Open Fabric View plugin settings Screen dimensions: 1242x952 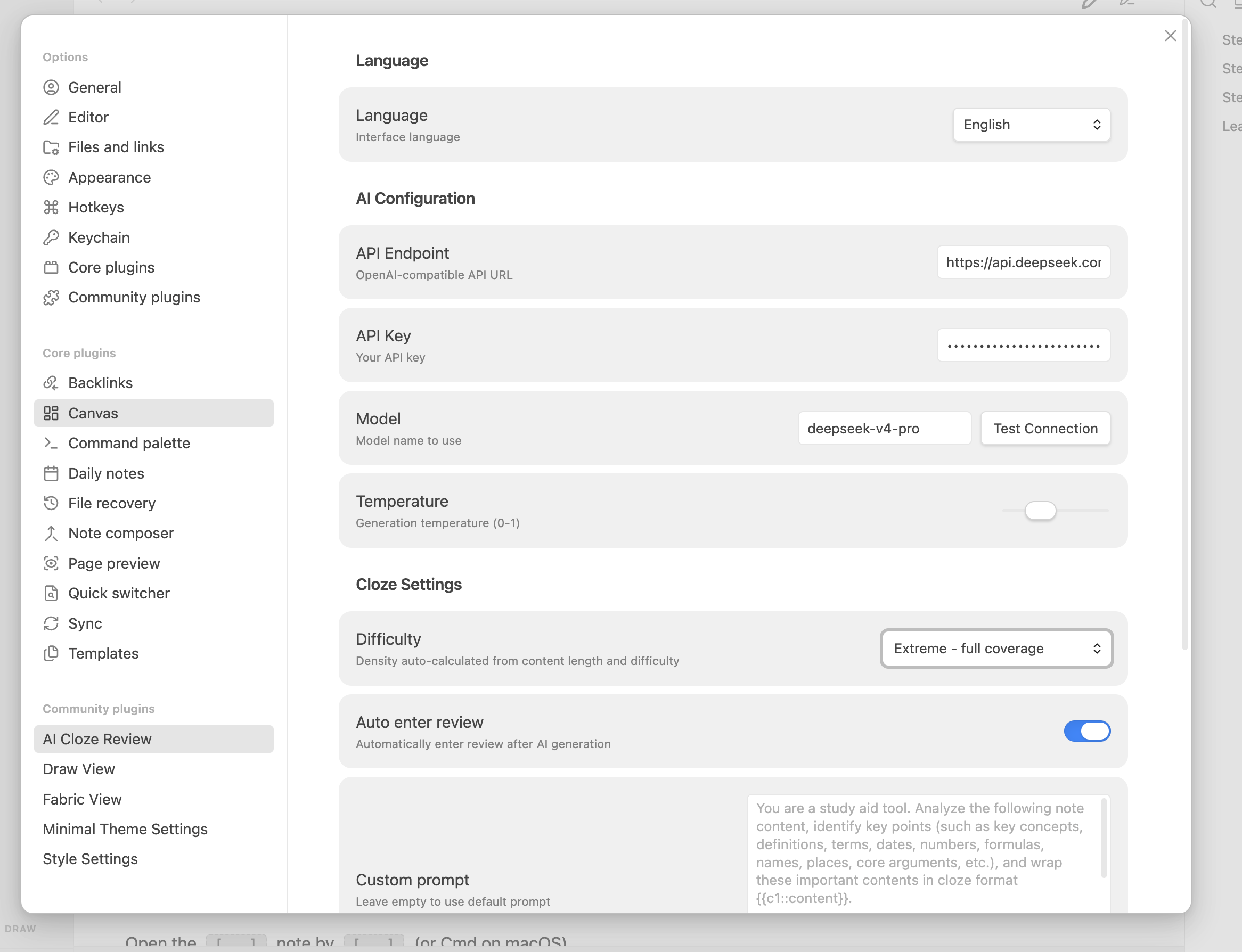tap(153, 799)
